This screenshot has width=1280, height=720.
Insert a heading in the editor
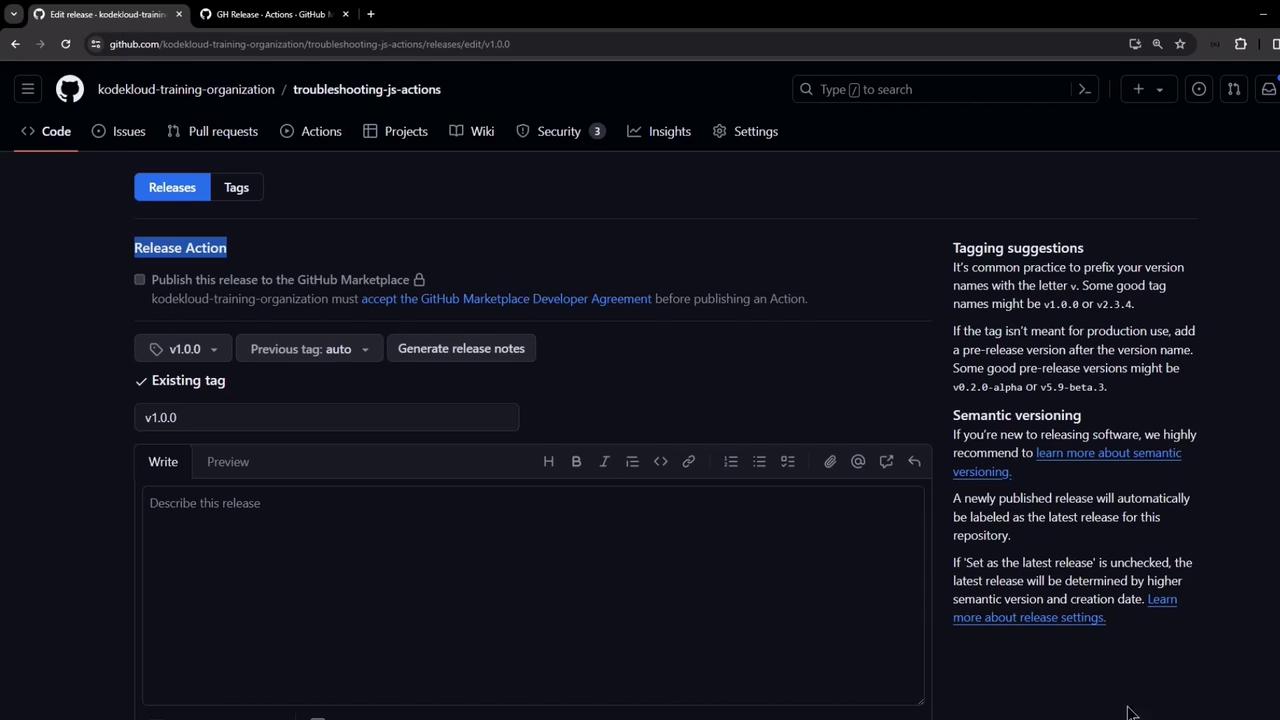click(x=548, y=461)
